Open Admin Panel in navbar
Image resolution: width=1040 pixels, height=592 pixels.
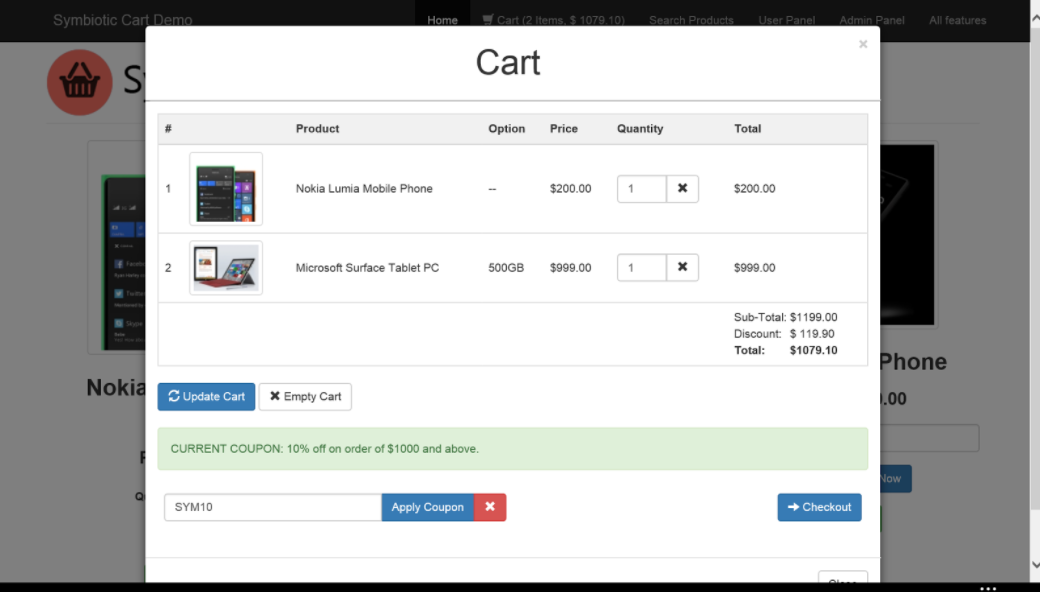tap(872, 20)
